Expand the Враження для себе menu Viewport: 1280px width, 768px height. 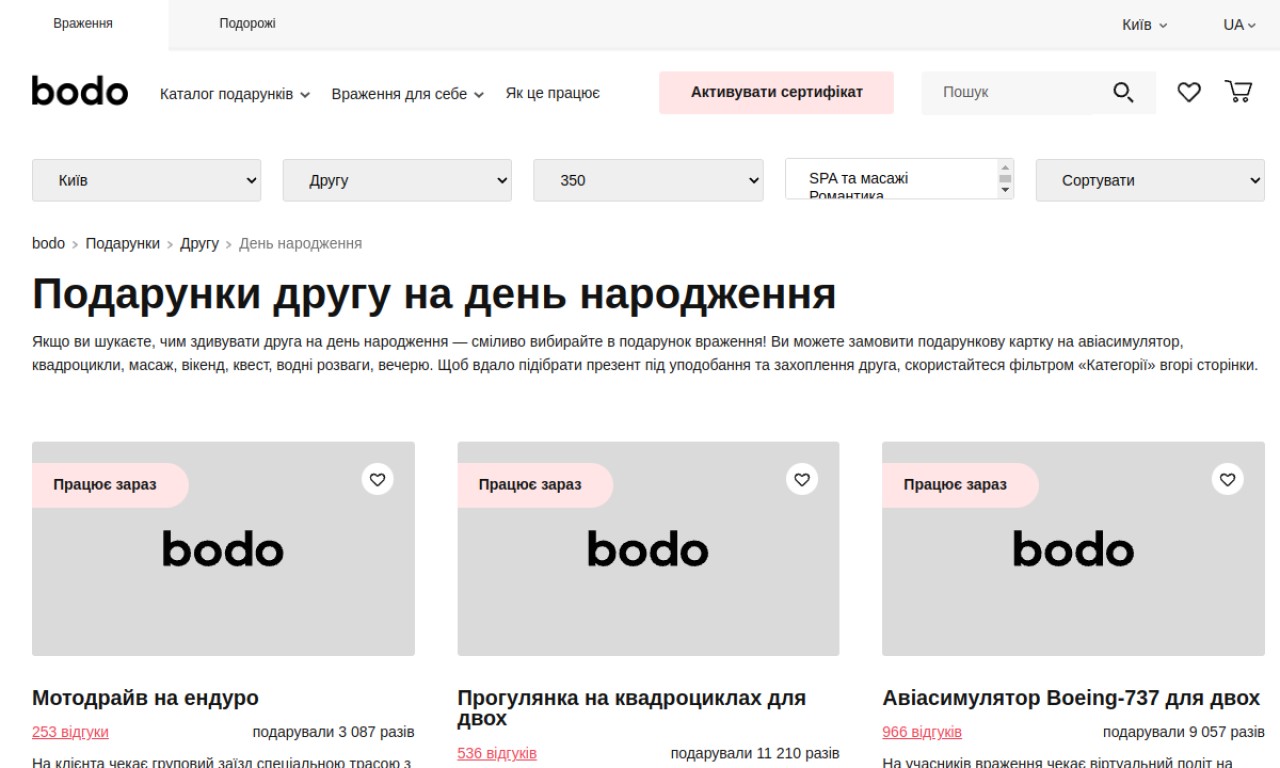(x=408, y=94)
